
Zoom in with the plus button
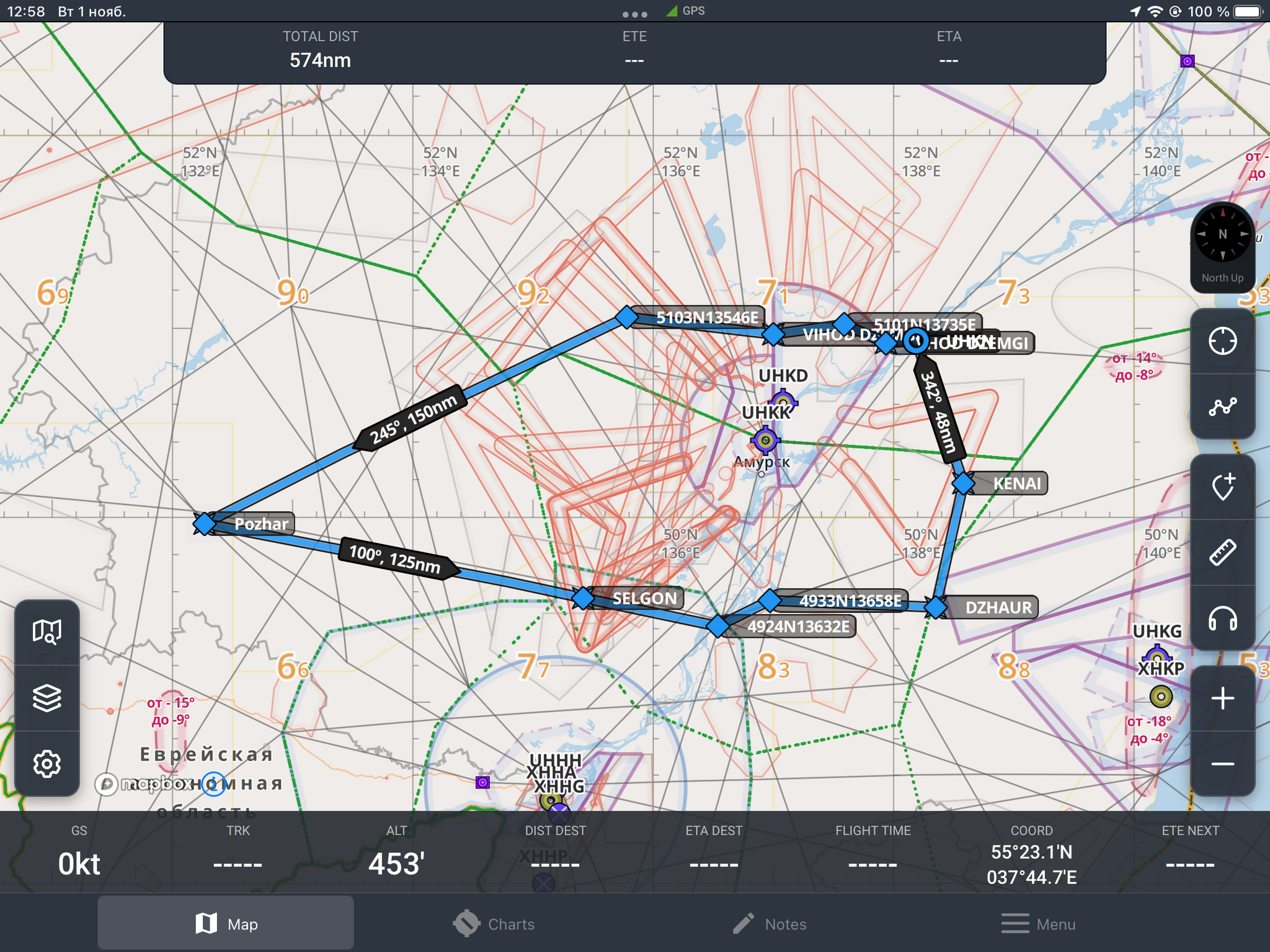point(1222,699)
